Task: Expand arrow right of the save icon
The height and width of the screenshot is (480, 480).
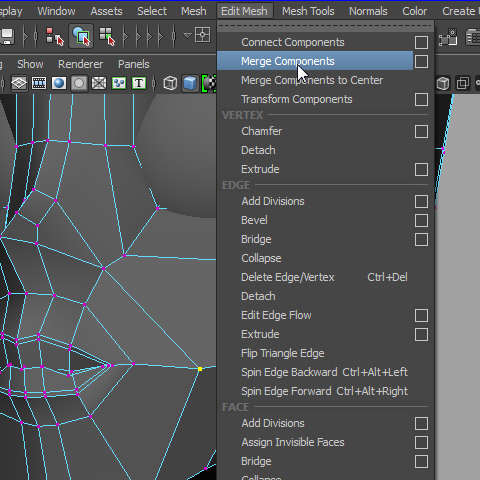Action: click(25, 36)
